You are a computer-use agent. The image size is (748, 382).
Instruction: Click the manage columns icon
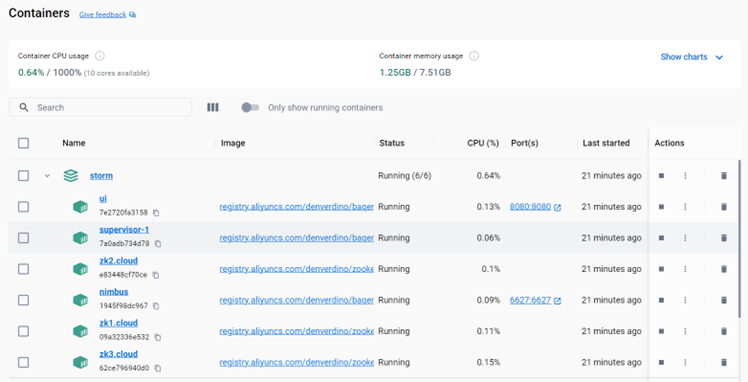[x=213, y=107]
